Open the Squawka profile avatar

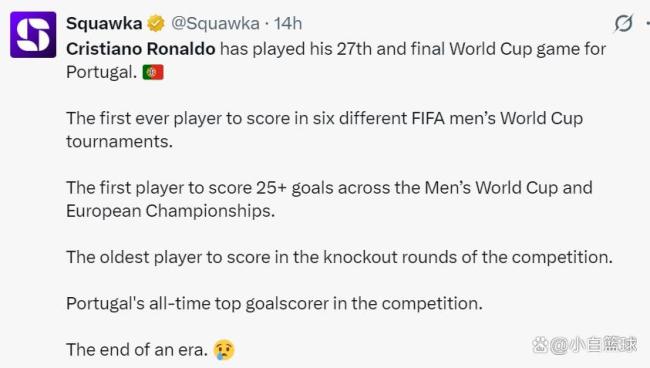(x=33, y=35)
